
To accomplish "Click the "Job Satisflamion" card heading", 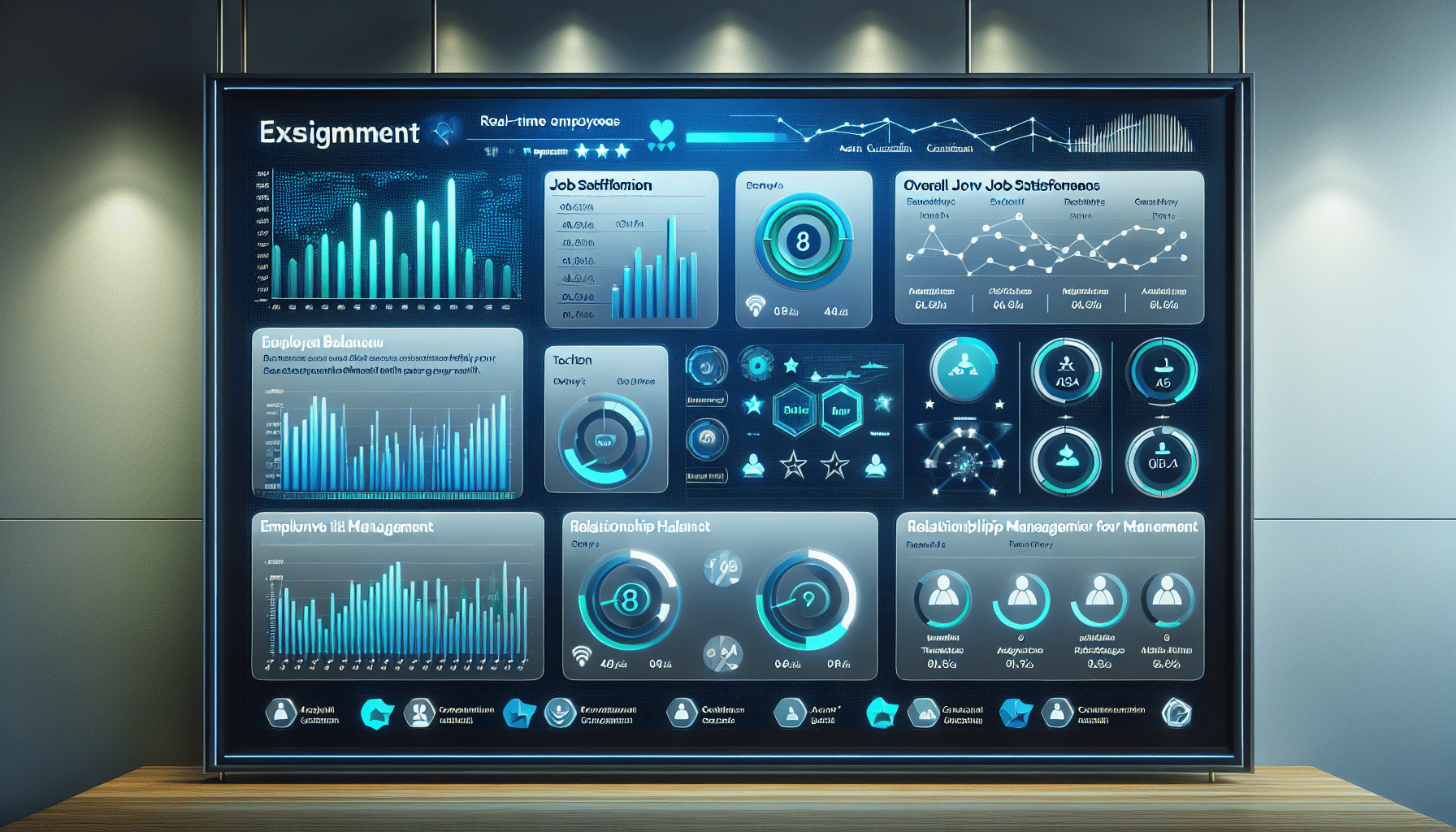I will [600, 185].
